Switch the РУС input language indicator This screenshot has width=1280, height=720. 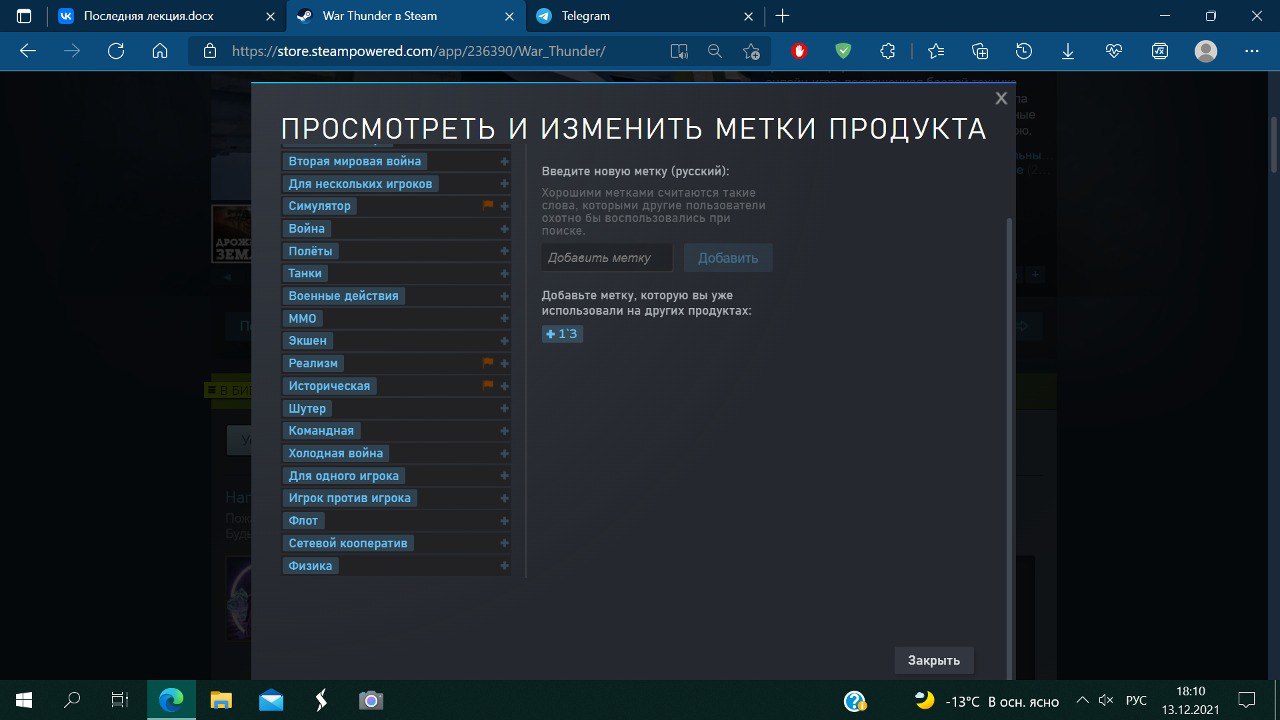point(1136,701)
